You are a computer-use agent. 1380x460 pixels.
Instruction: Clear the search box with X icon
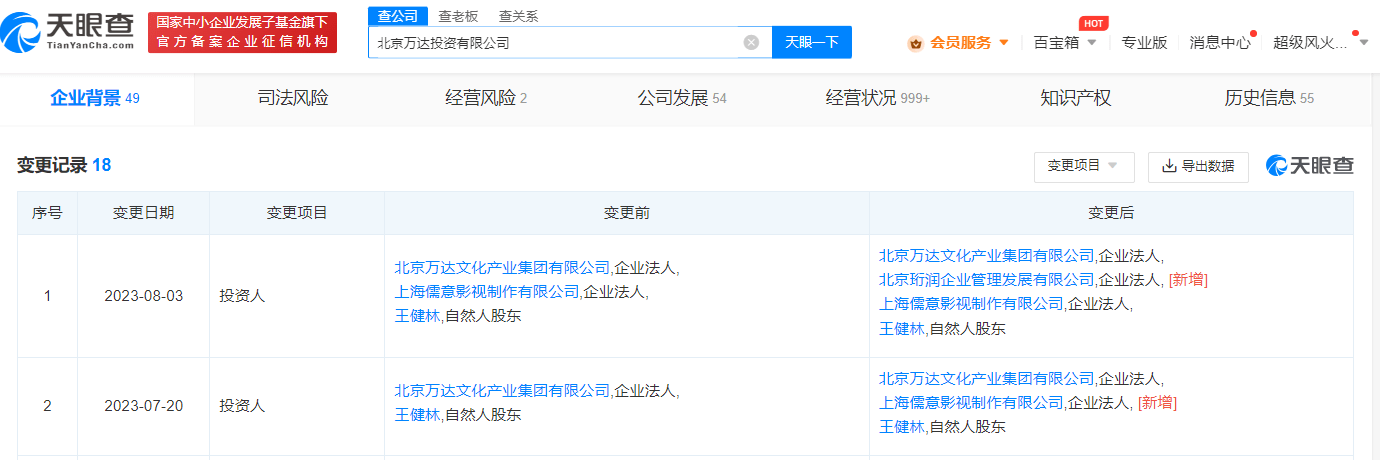[751, 42]
